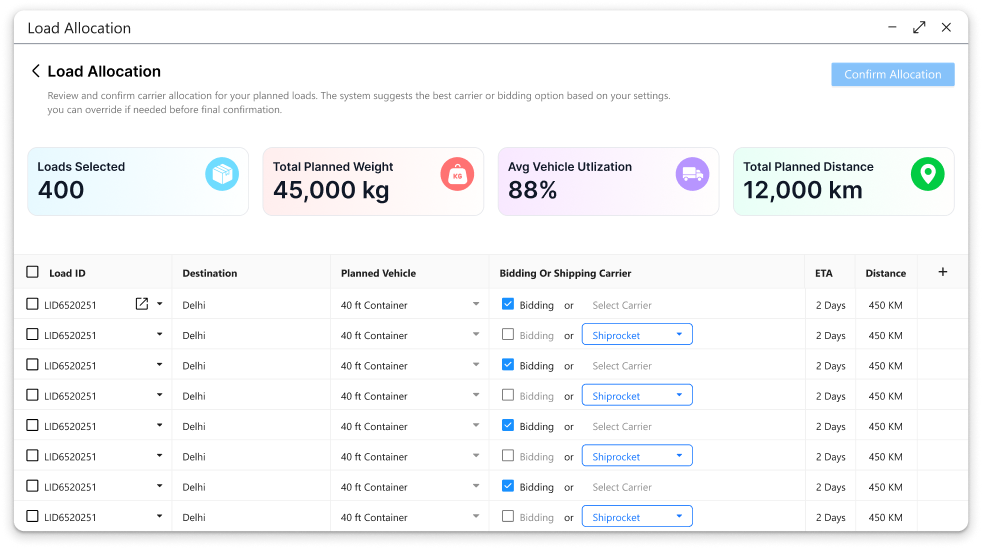The height and width of the screenshot is (549, 983).
Task: Enable Bidding checkbox in the second row
Action: 508,335
